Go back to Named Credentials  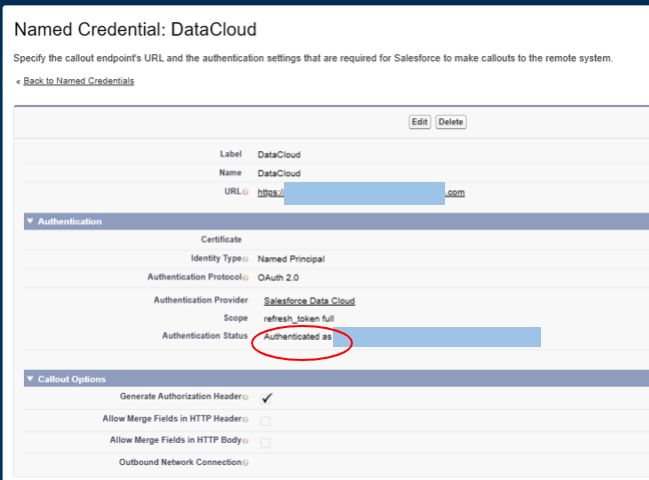[79, 81]
